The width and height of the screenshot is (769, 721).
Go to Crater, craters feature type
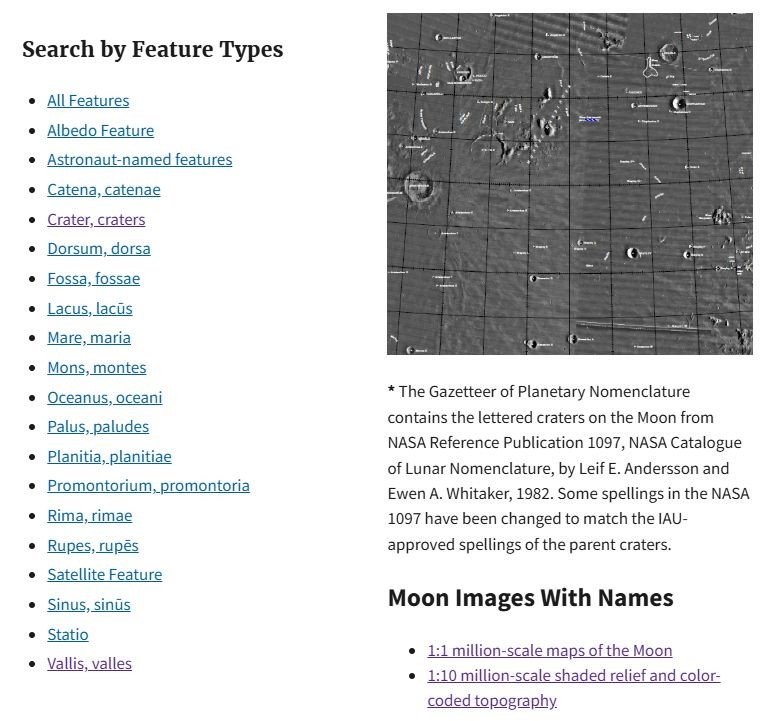pyautogui.click(x=96, y=219)
